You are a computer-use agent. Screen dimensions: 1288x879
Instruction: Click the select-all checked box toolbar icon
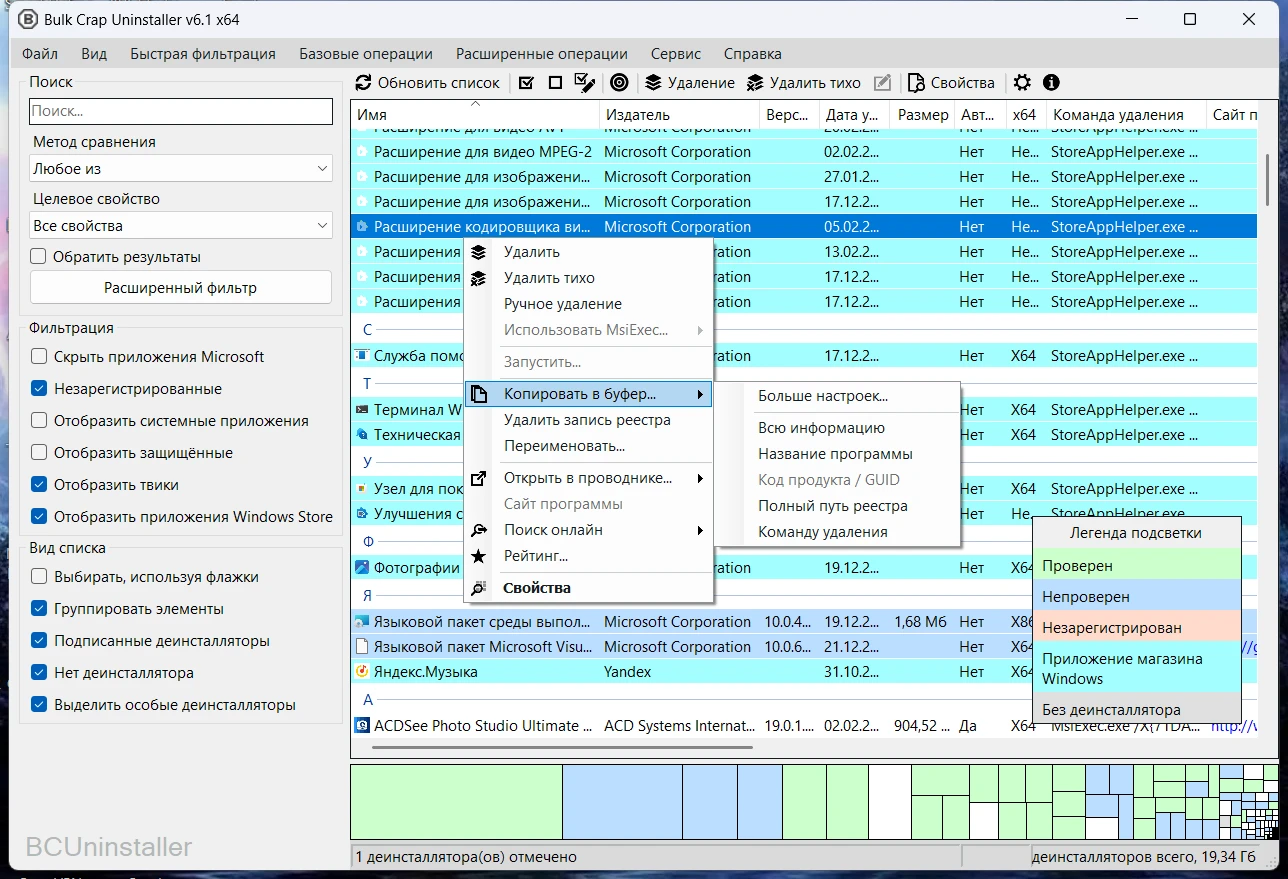pyautogui.click(x=527, y=83)
